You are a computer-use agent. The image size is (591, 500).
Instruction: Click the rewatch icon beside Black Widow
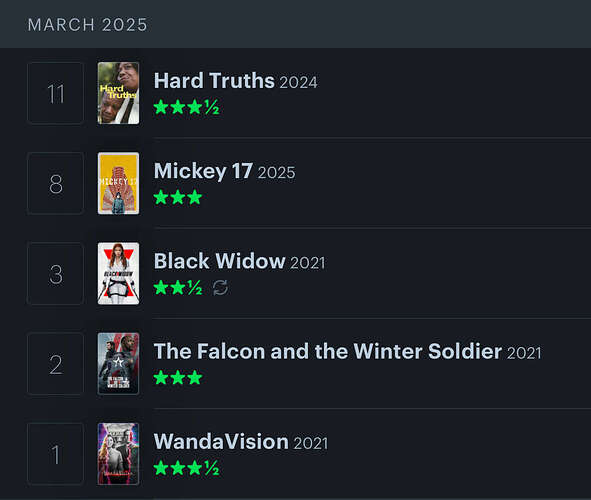tap(220, 288)
